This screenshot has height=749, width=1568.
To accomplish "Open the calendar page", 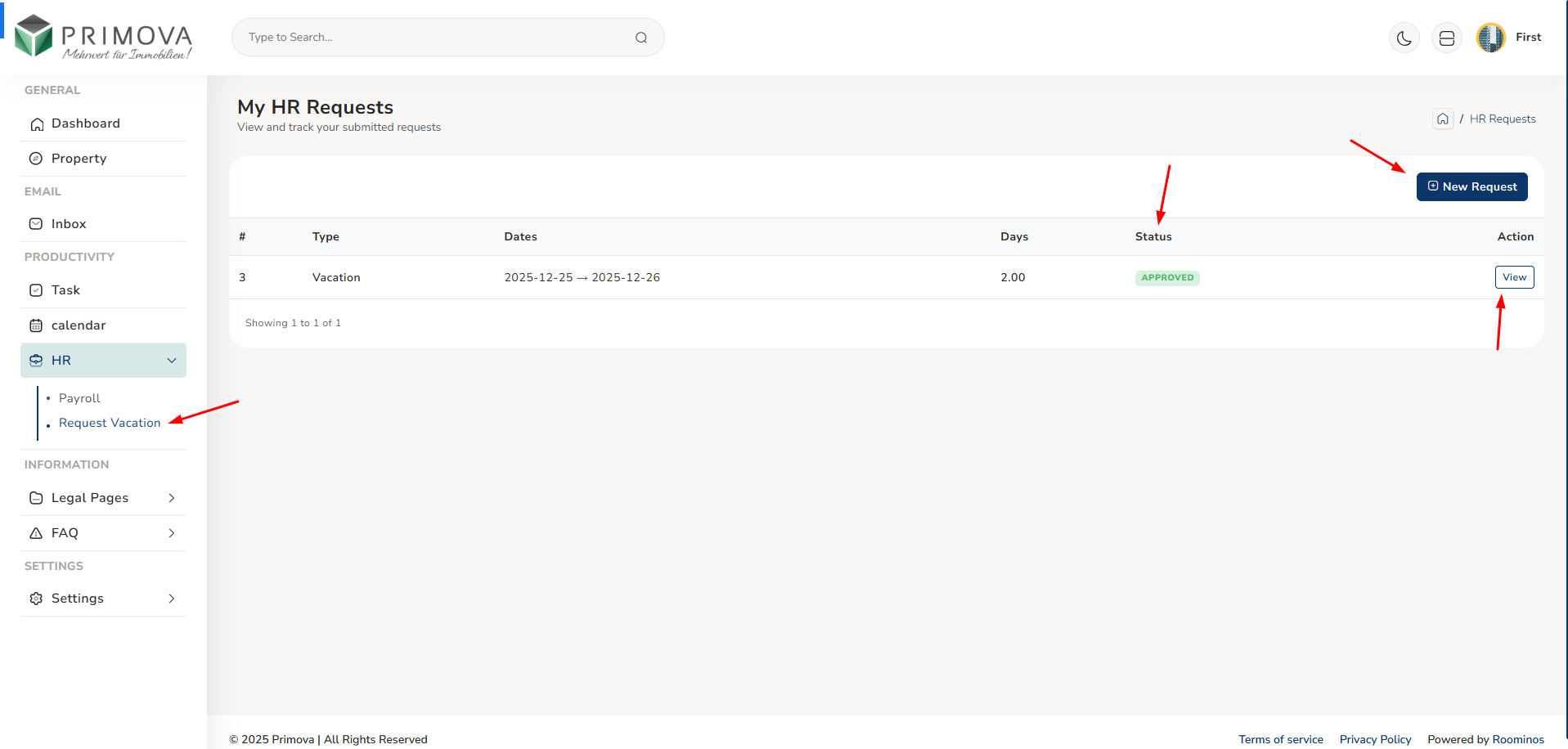I will [79, 325].
